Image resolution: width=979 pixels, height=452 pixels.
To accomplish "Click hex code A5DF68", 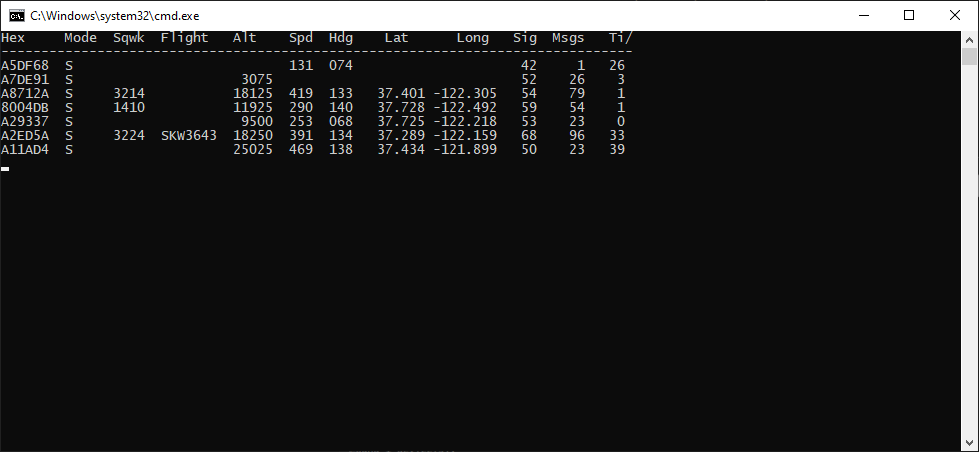I will [x=25, y=66].
